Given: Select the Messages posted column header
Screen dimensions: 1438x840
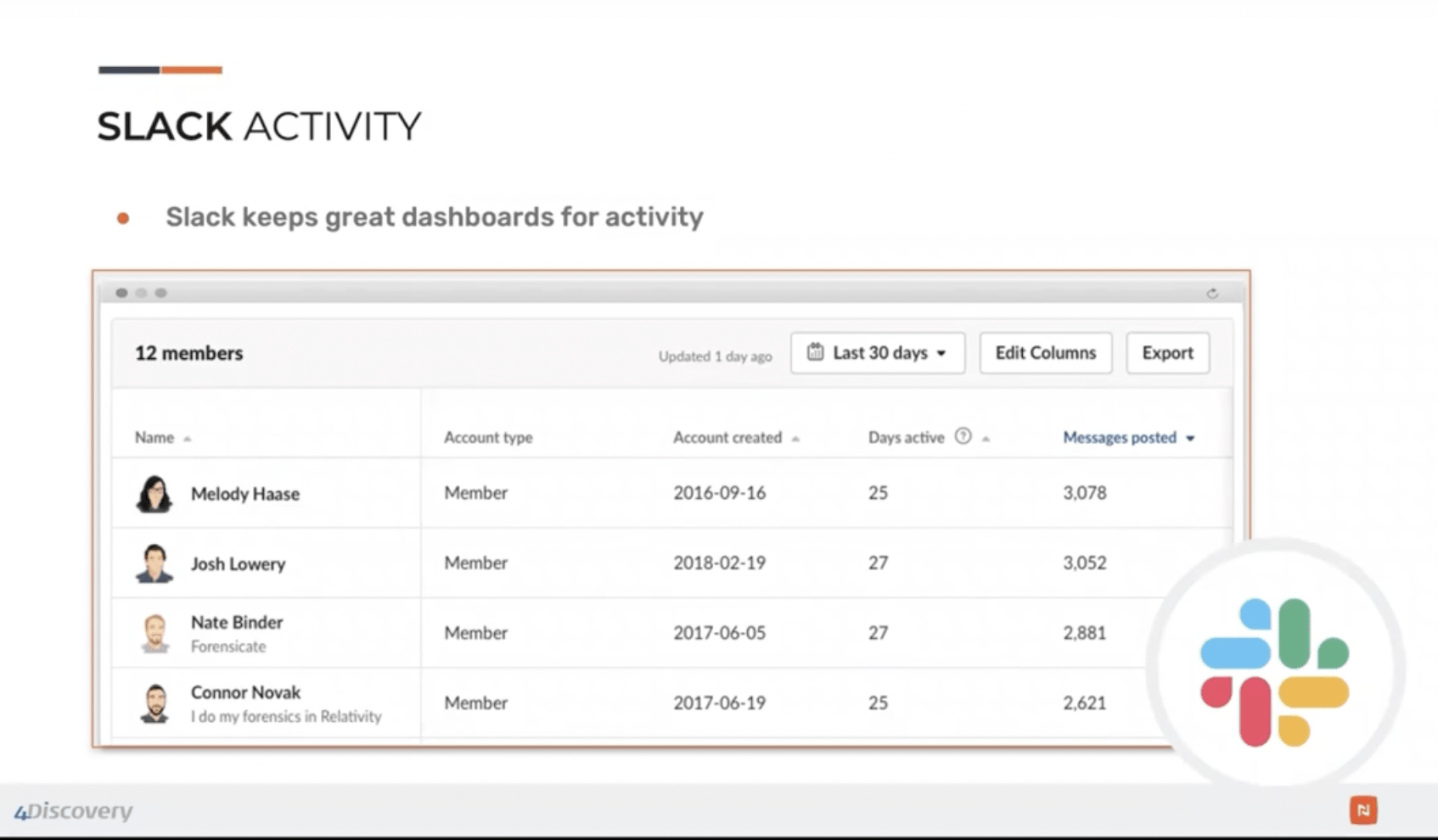Looking at the screenshot, I should [1120, 437].
